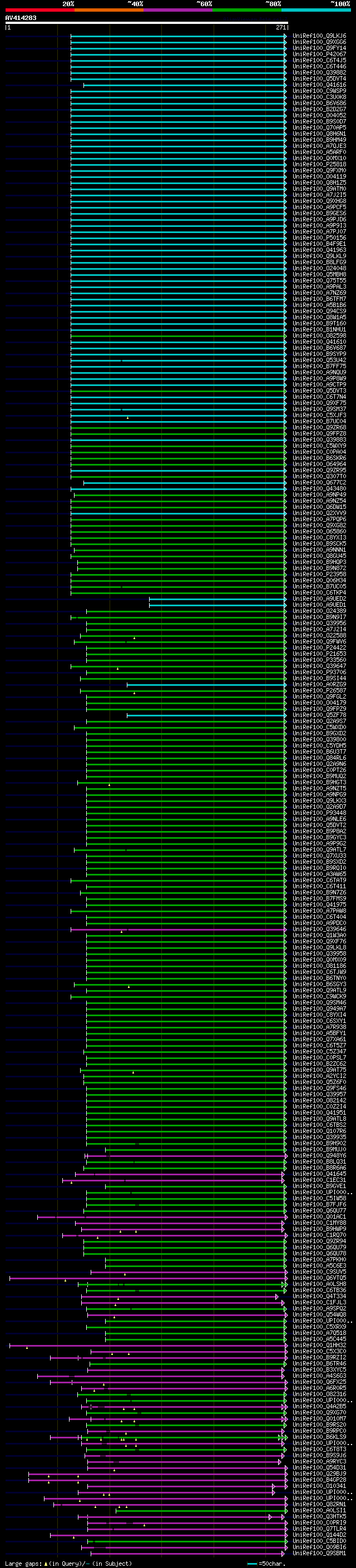Select the UniRef100_O24389 label
The image size is (356, 1568).
pyautogui.click(x=319, y=611)
